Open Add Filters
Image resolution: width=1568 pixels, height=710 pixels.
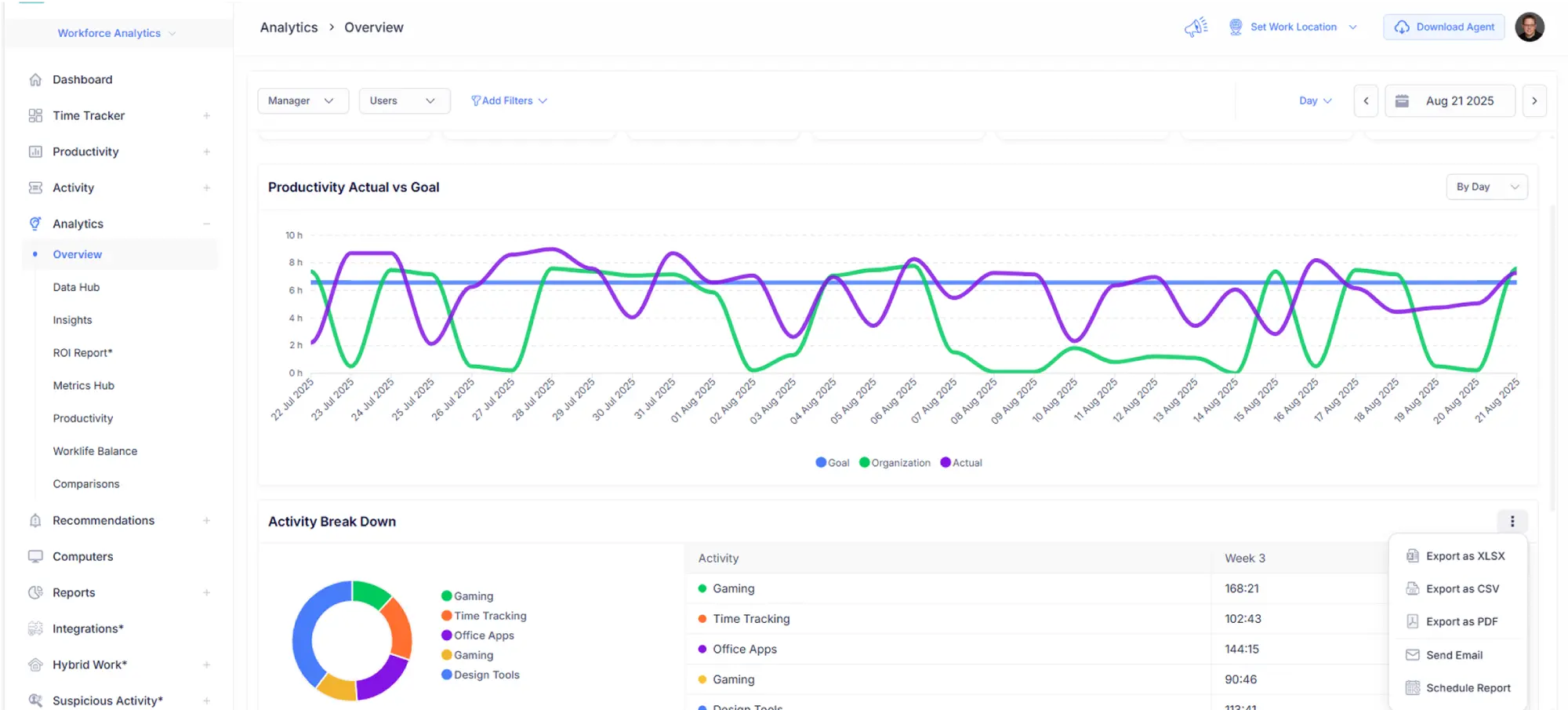click(508, 100)
